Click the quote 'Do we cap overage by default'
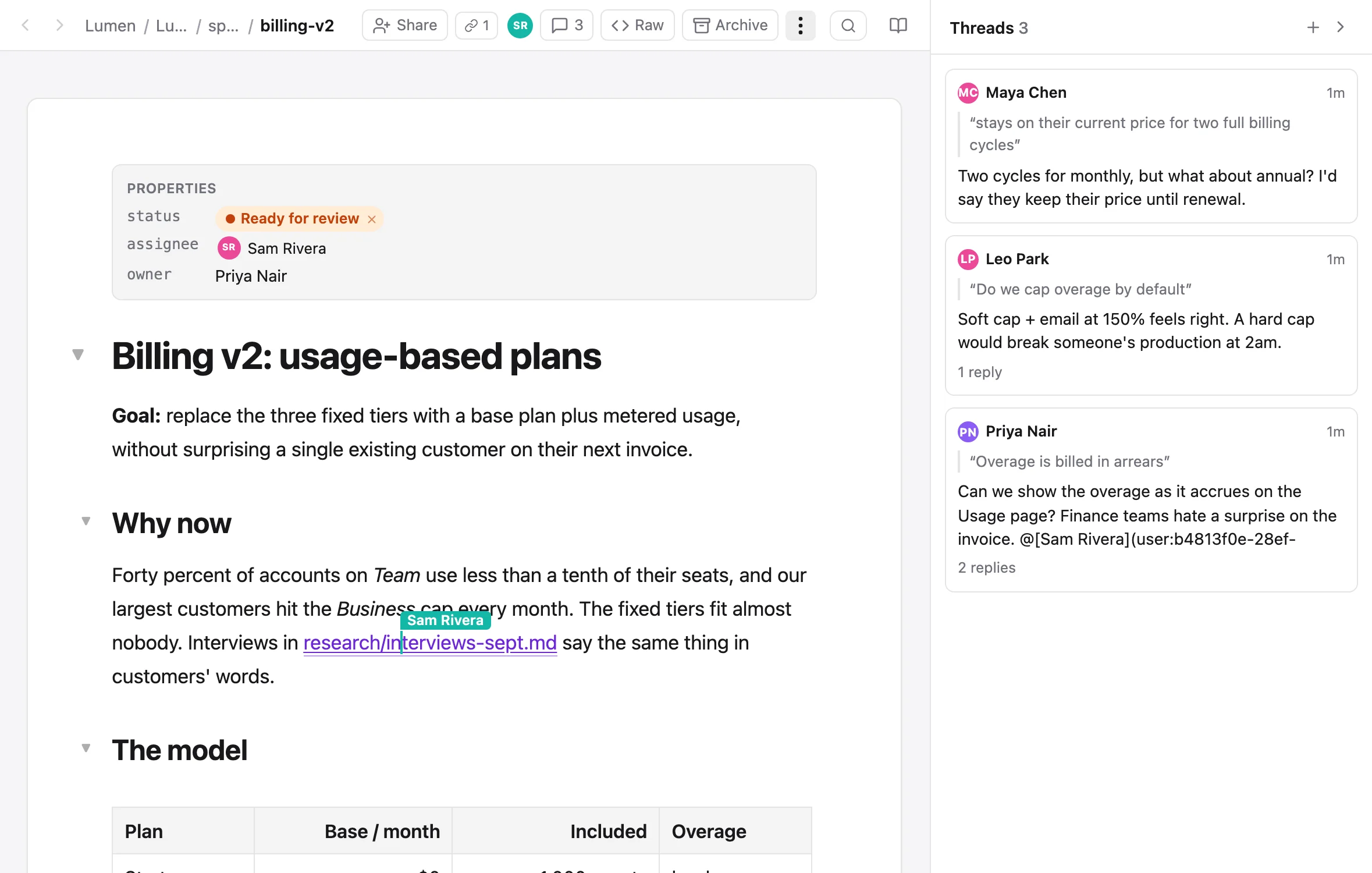Viewport: 1372px width, 873px height. click(x=1080, y=289)
